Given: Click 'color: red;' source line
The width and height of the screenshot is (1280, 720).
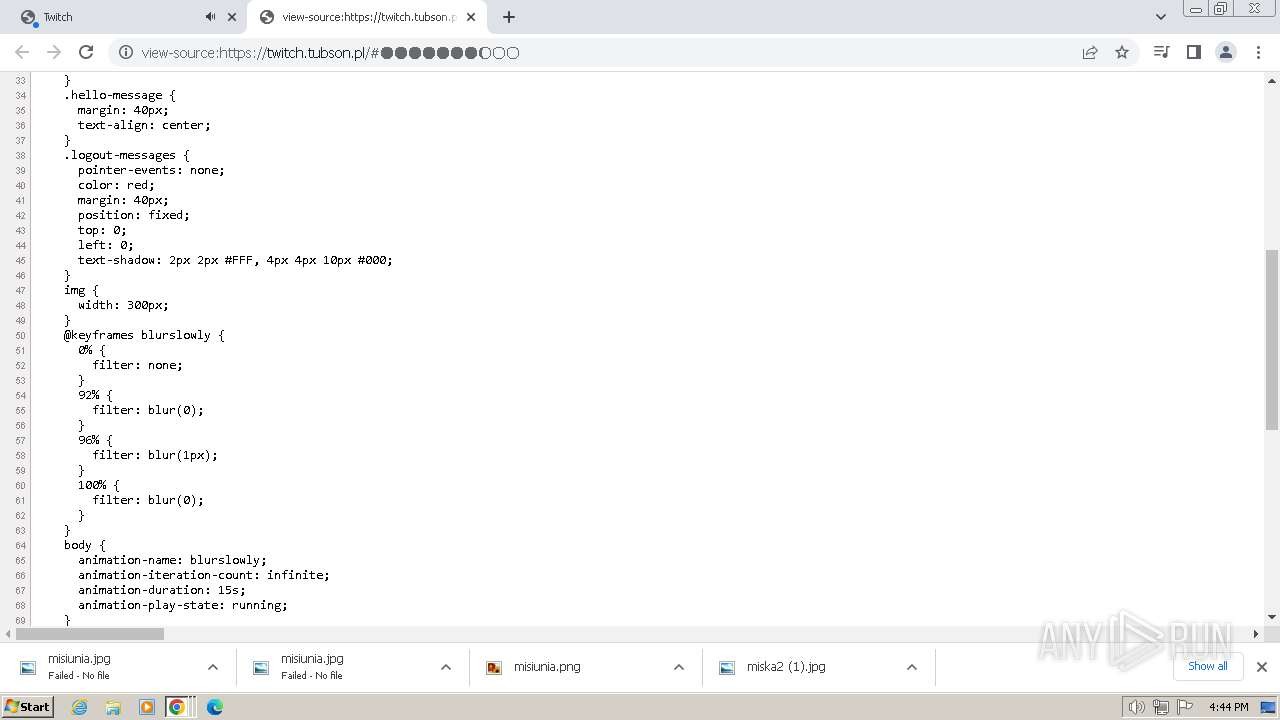Looking at the screenshot, I should pos(116,185).
